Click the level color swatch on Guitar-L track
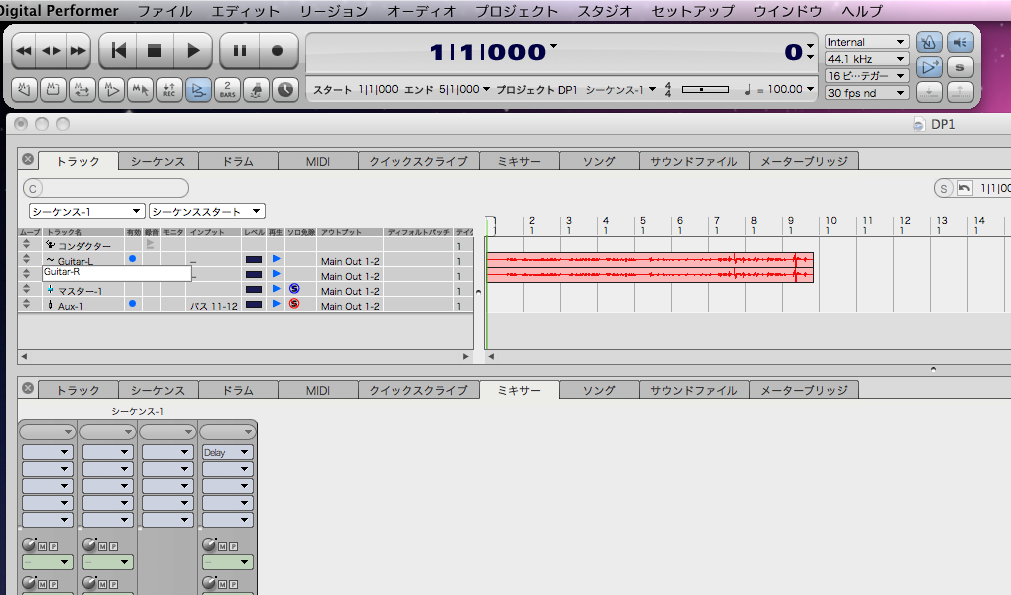This screenshot has width=1011, height=595. 254,259
